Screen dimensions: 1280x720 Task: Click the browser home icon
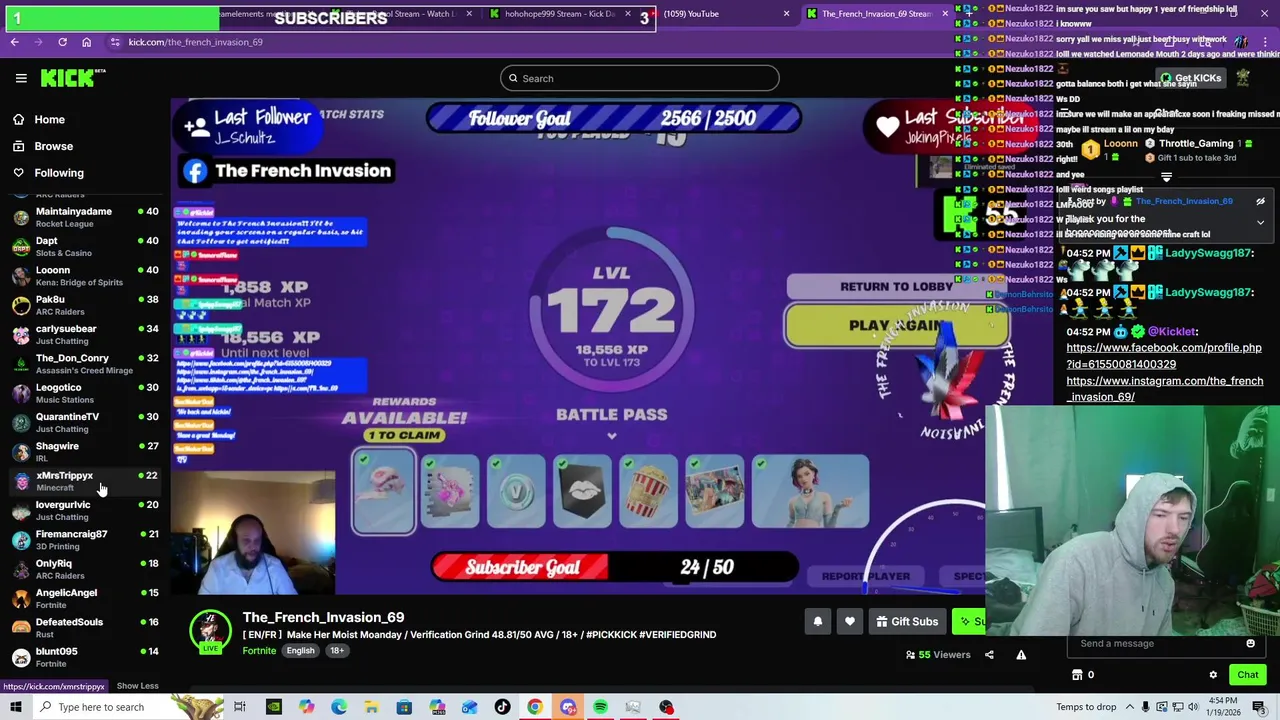click(x=86, y=42)
